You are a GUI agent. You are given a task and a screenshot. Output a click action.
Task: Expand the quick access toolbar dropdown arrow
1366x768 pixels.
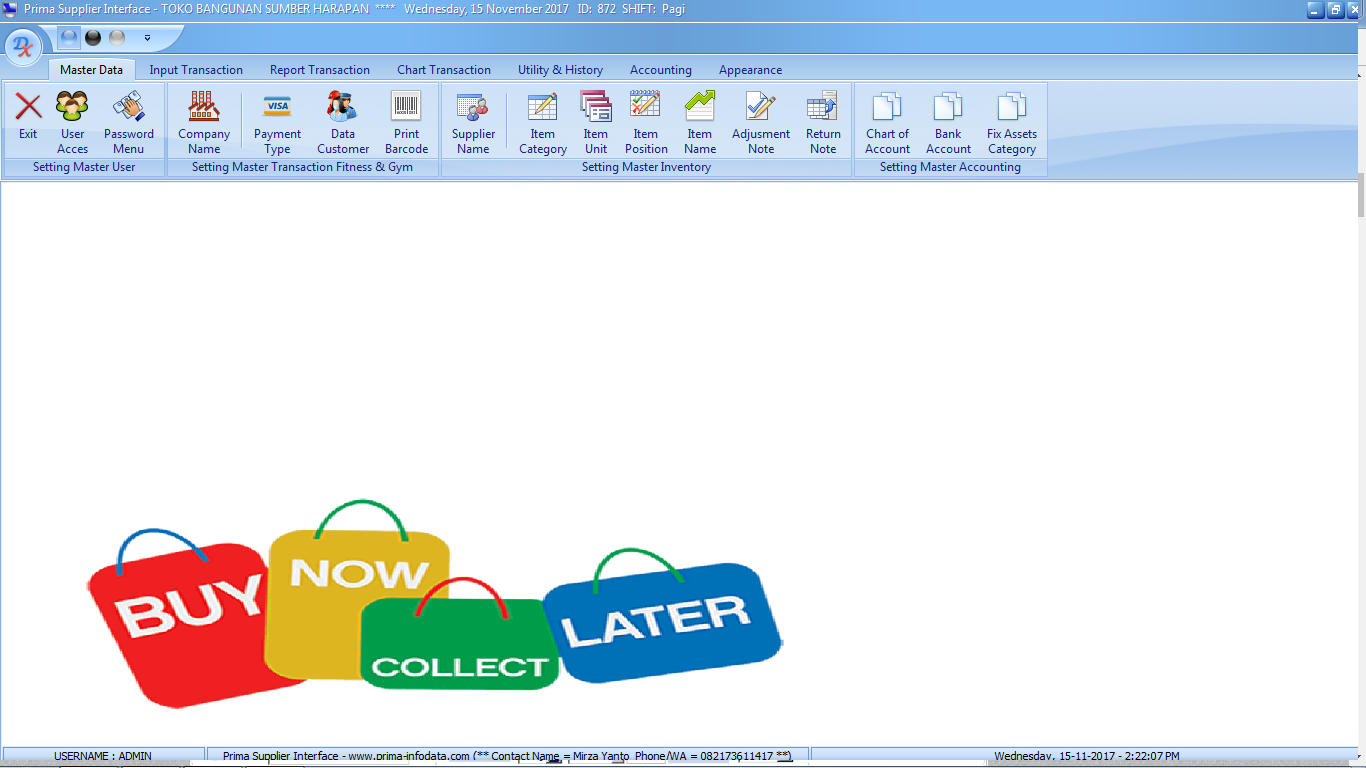click(x=147, y=38)
